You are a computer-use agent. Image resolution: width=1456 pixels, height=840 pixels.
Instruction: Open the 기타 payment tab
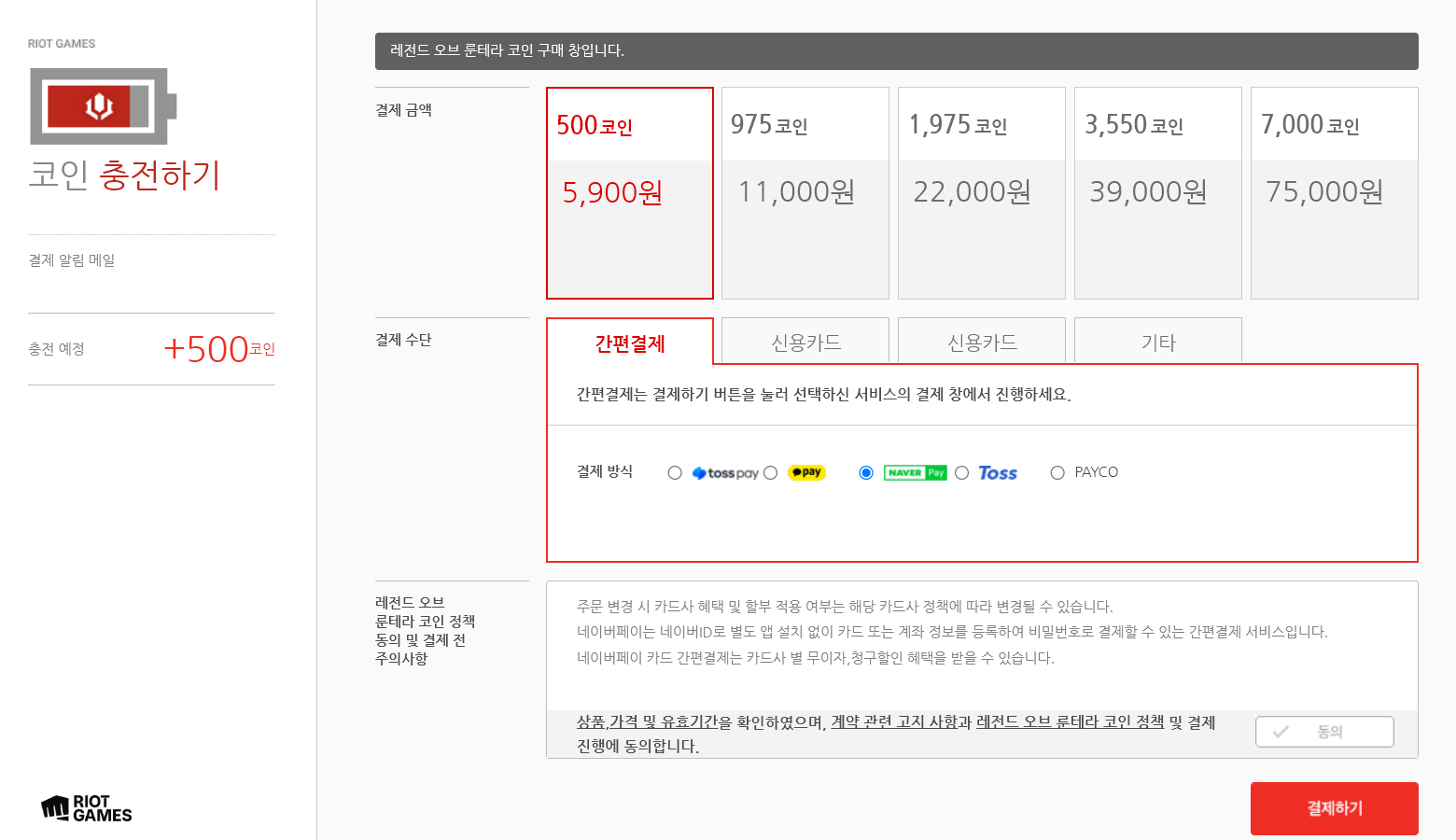point(1158,343)
